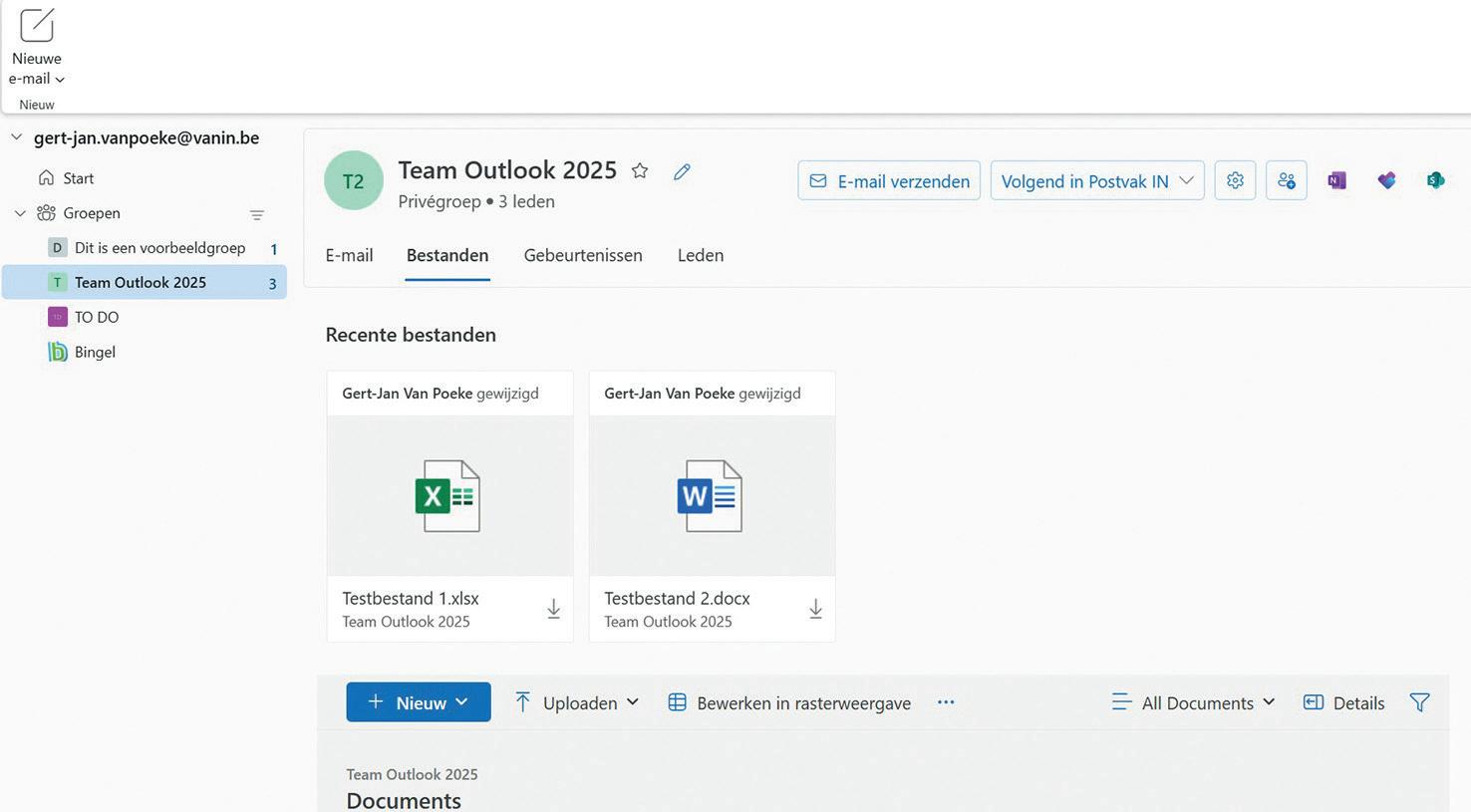1471x812 pixels.
Task: Open the more options ellipsis menu
Action: point(946,702)
